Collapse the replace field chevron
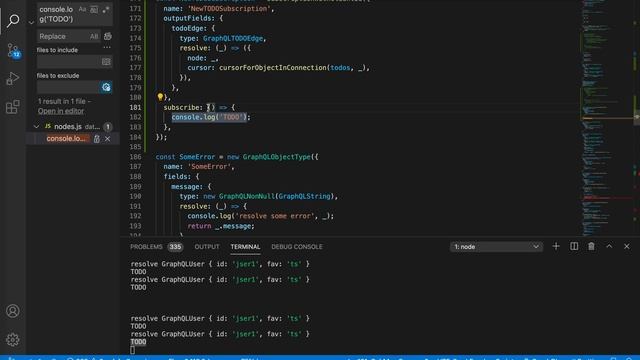Screen dimensions: 640x360 tap(31, 23)
